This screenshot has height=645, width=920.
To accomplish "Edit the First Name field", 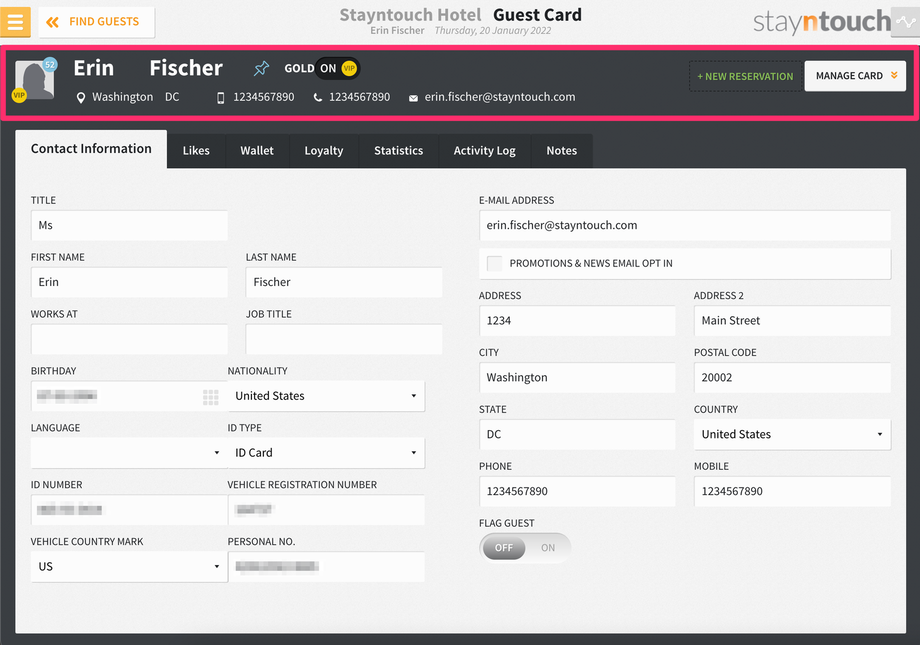I will 129,282.
